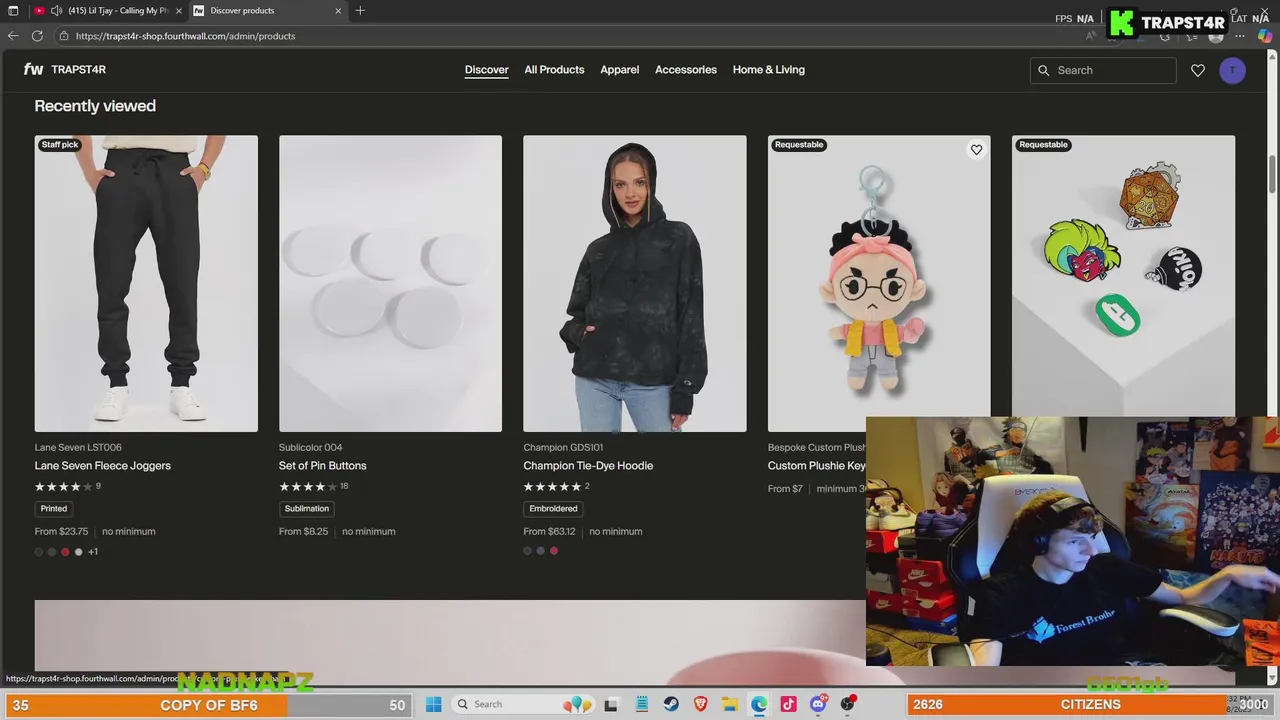Click the browser address bar URL

pyautogui.click(x=185, y=36)
